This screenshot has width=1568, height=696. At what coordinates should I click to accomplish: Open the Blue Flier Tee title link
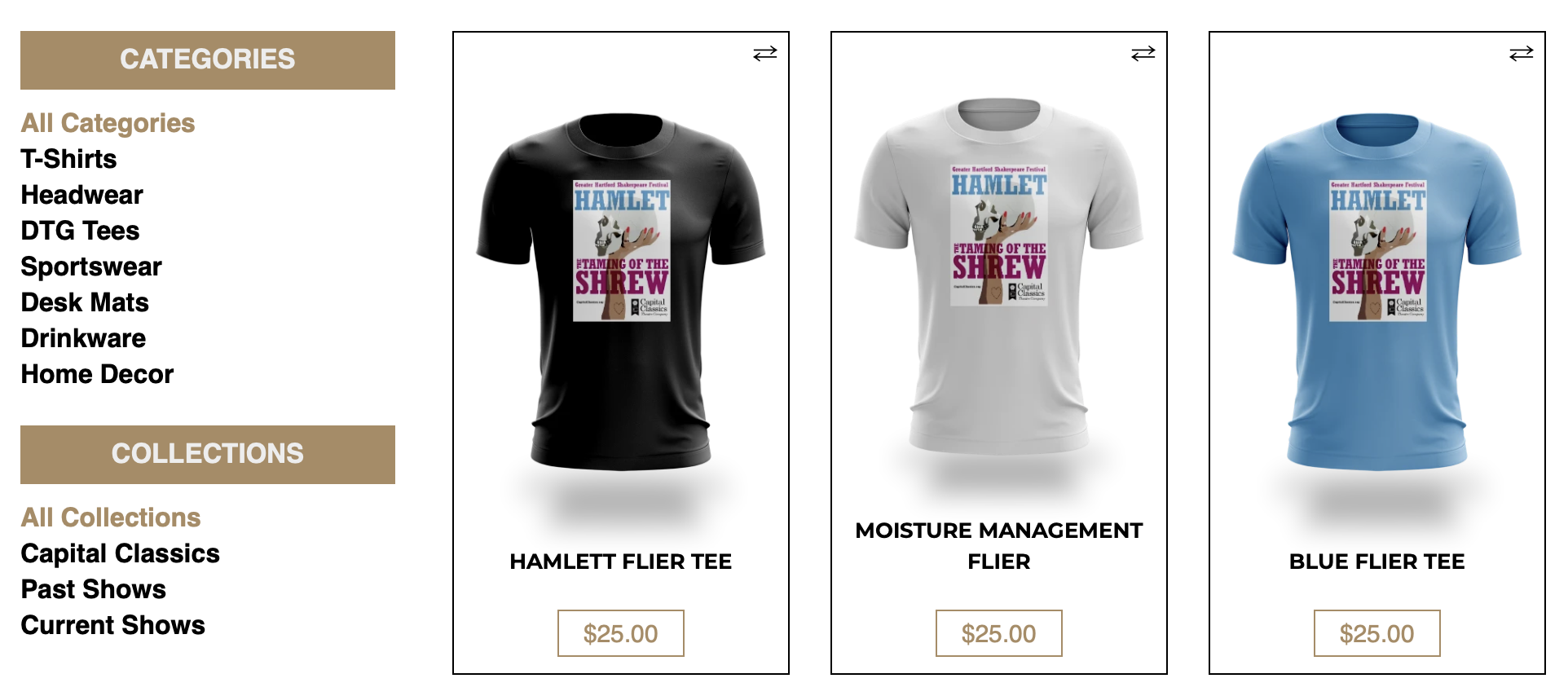[x=1377, y=562]
